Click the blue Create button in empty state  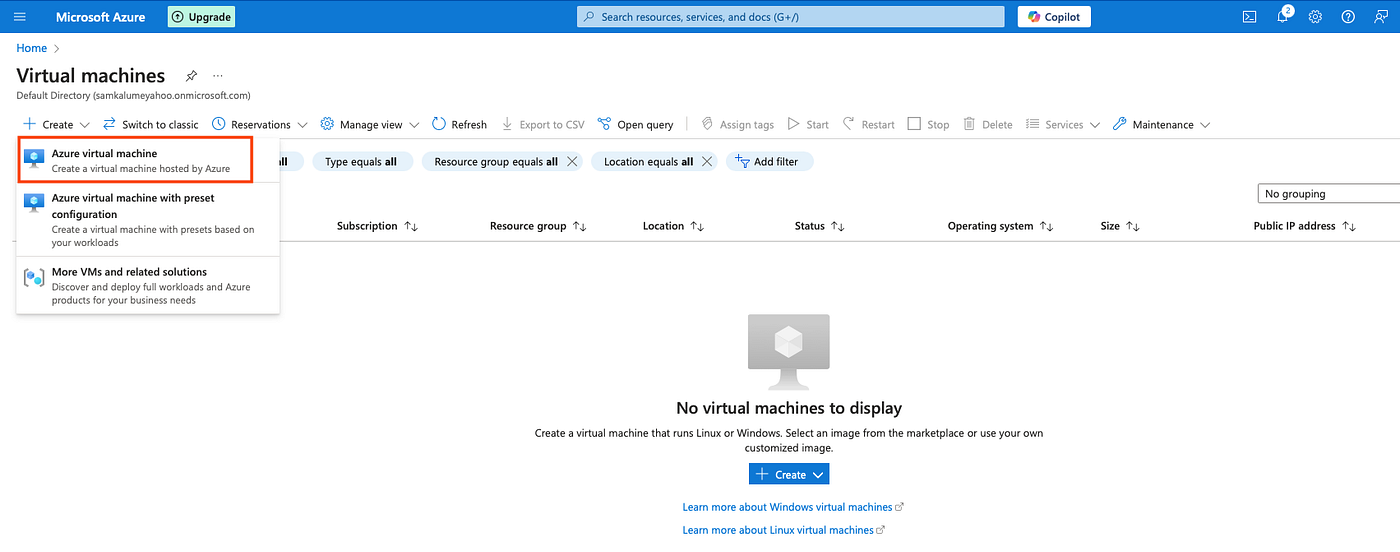(x=789, y=474)
